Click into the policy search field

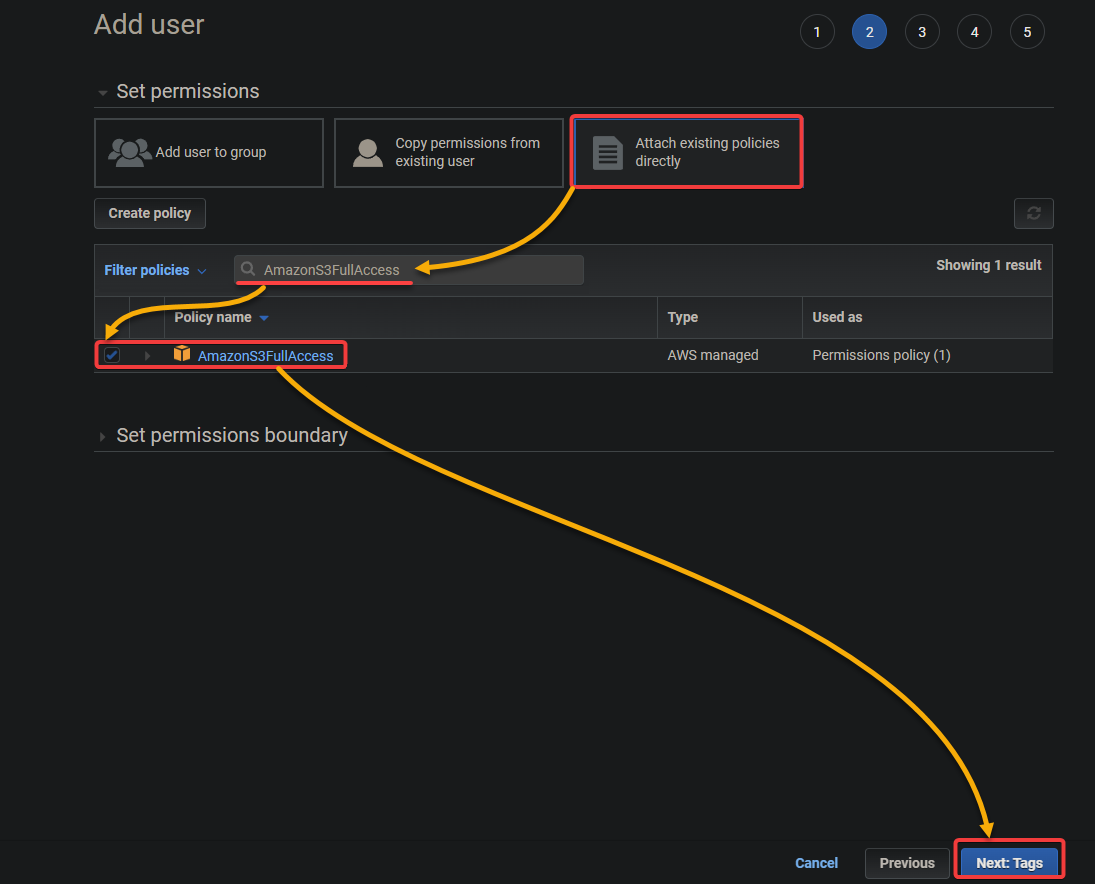(x=409, y=270)
